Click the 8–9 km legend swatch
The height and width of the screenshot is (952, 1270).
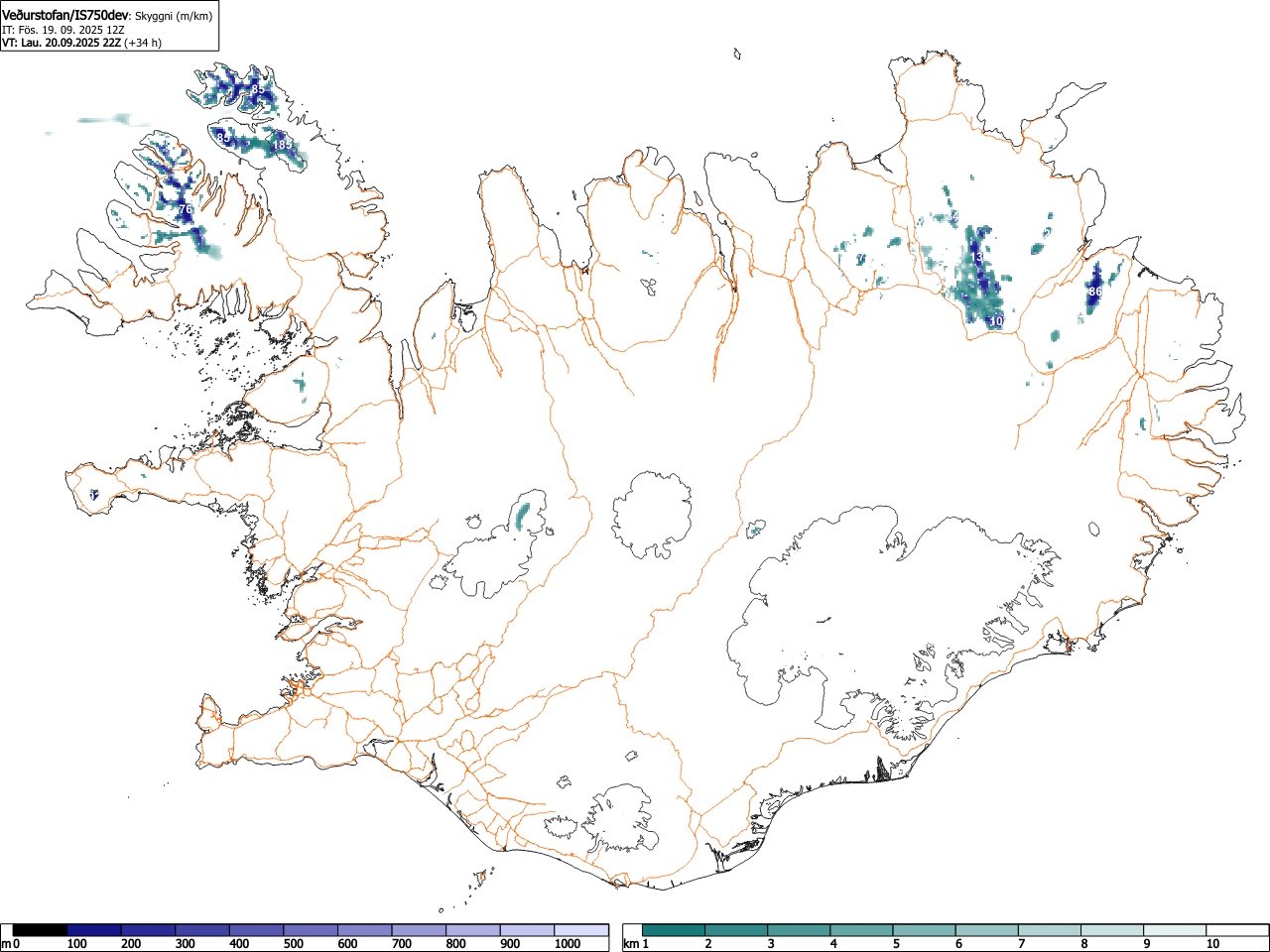pyautogui.click(x=1111, y=930)
